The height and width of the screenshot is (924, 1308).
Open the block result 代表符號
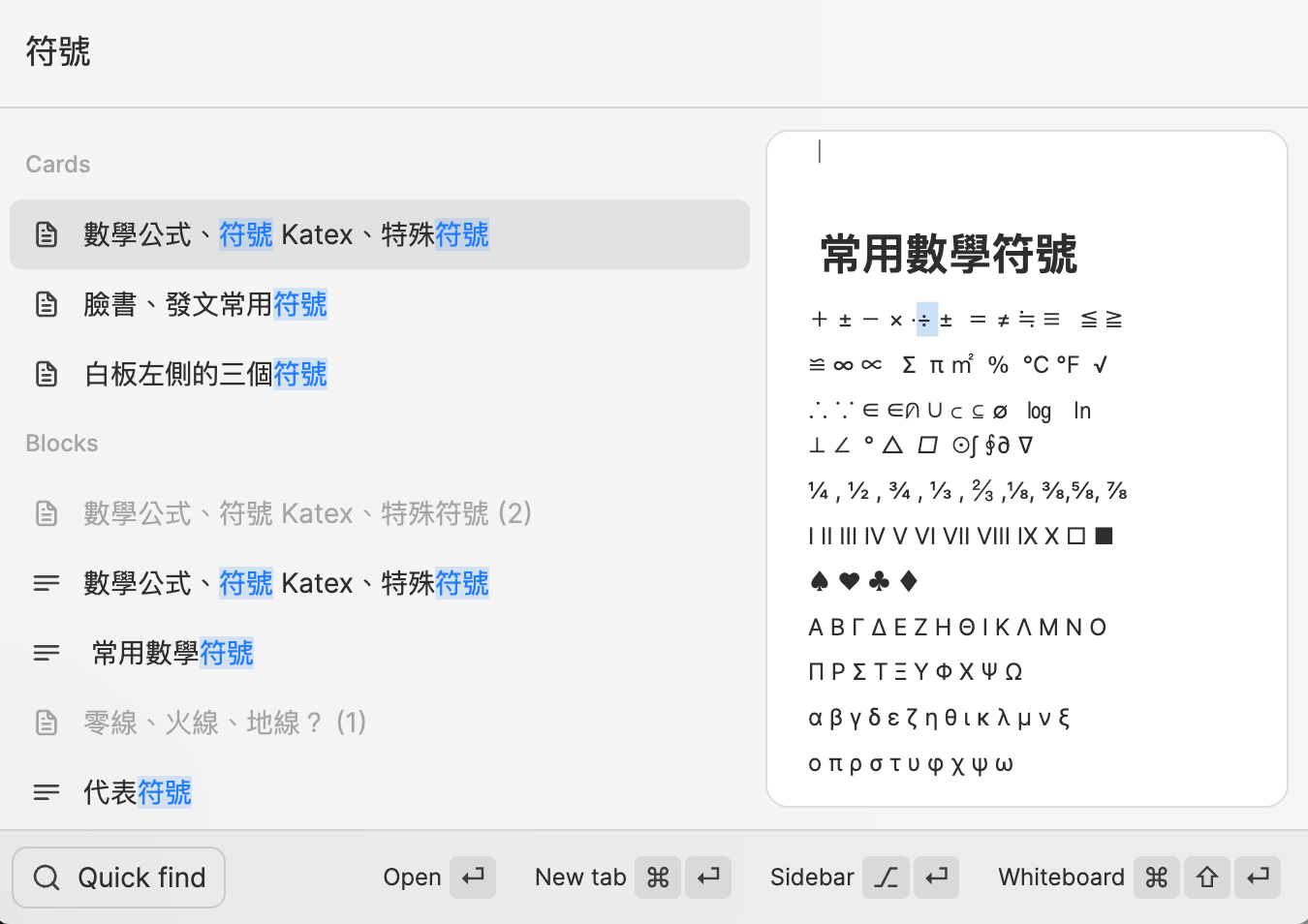(138, 792)
